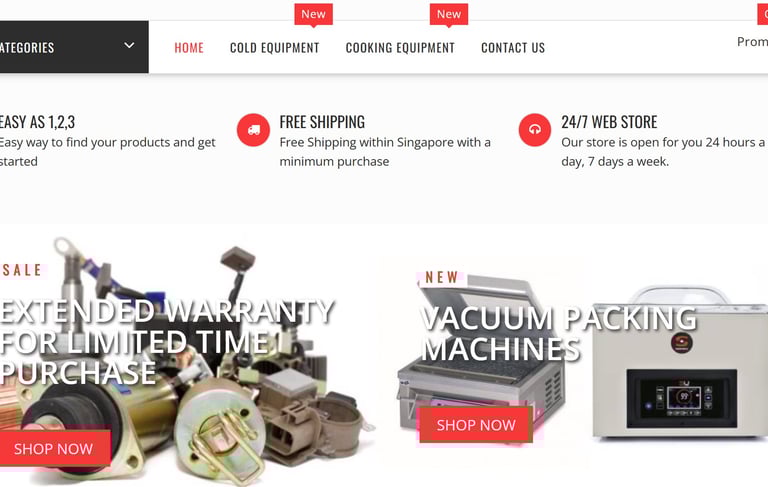Click the red free shipping truck icon

point(253,130)
